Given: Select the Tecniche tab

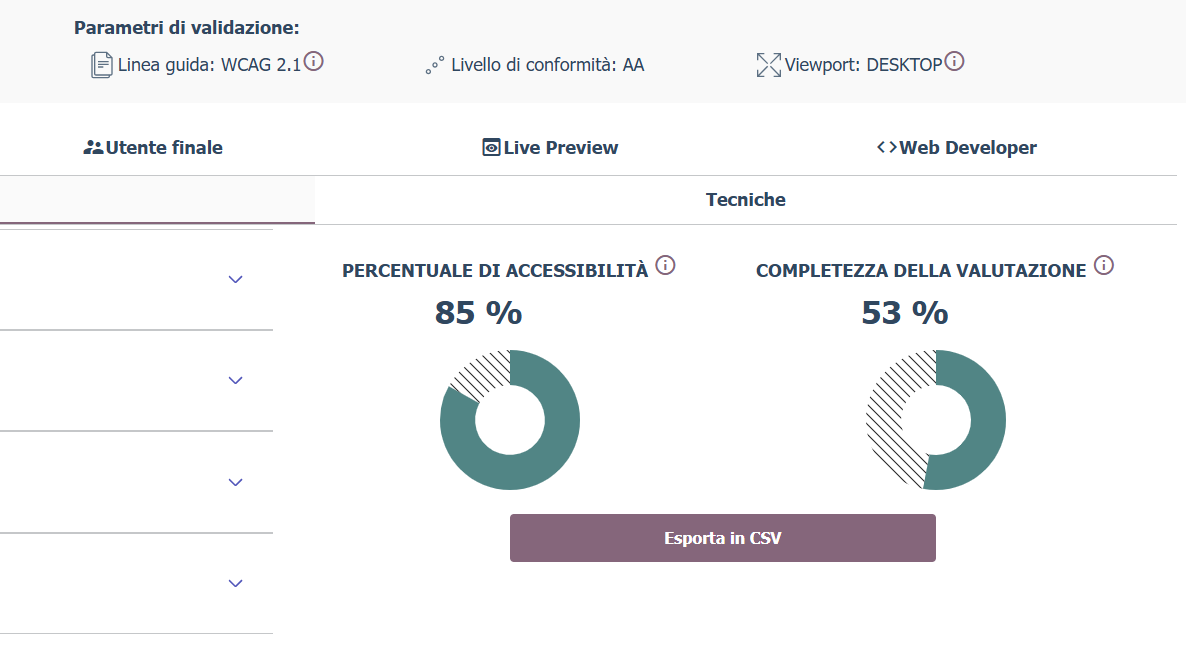Looking at the screenshot, I should click(x=745, y=200).
